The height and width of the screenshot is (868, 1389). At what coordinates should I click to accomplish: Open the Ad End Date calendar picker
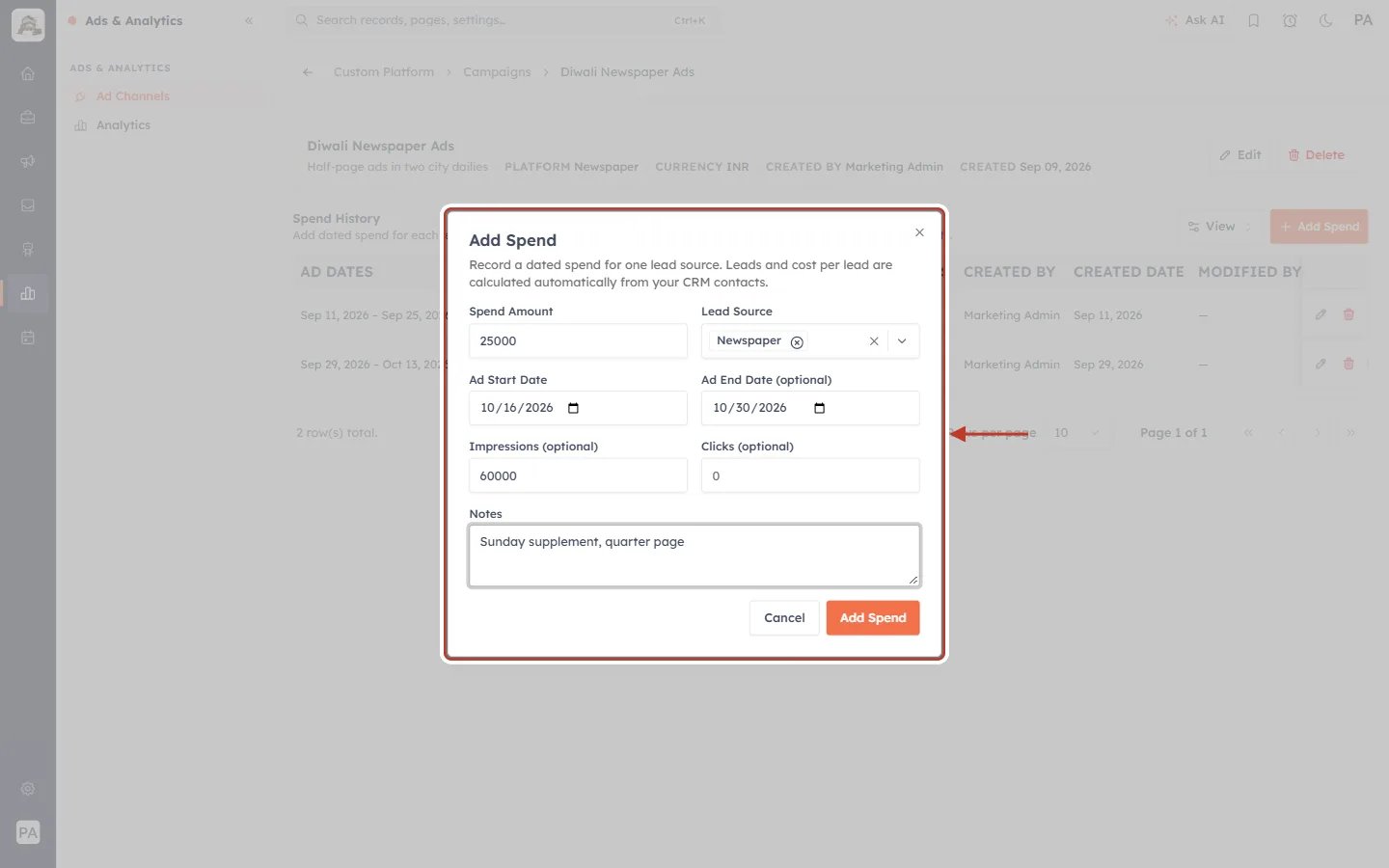click(819, 408)
